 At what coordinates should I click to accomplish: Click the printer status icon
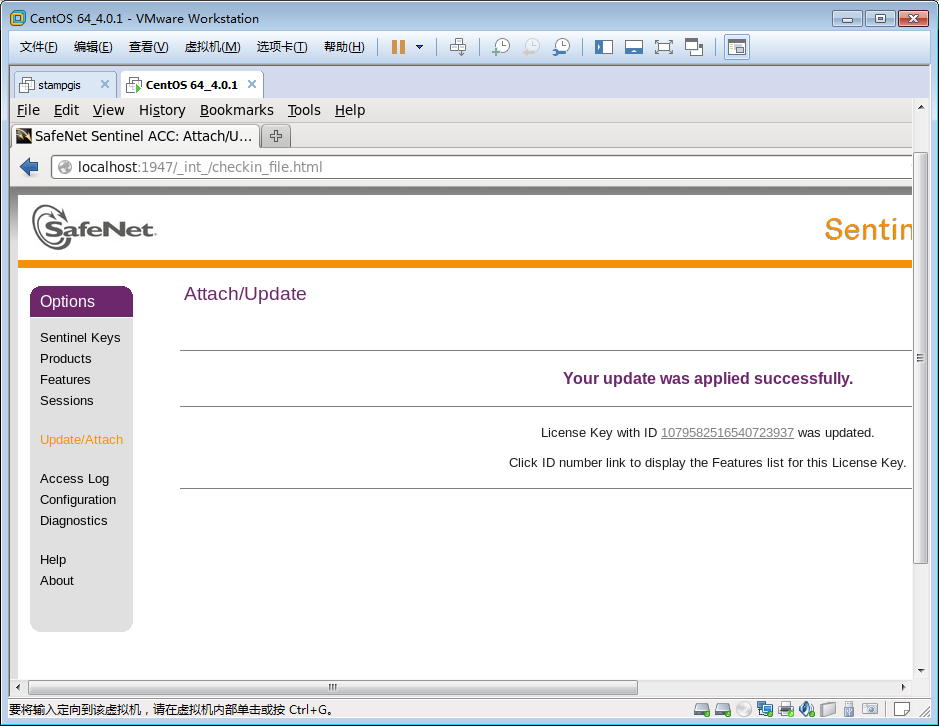786,710
